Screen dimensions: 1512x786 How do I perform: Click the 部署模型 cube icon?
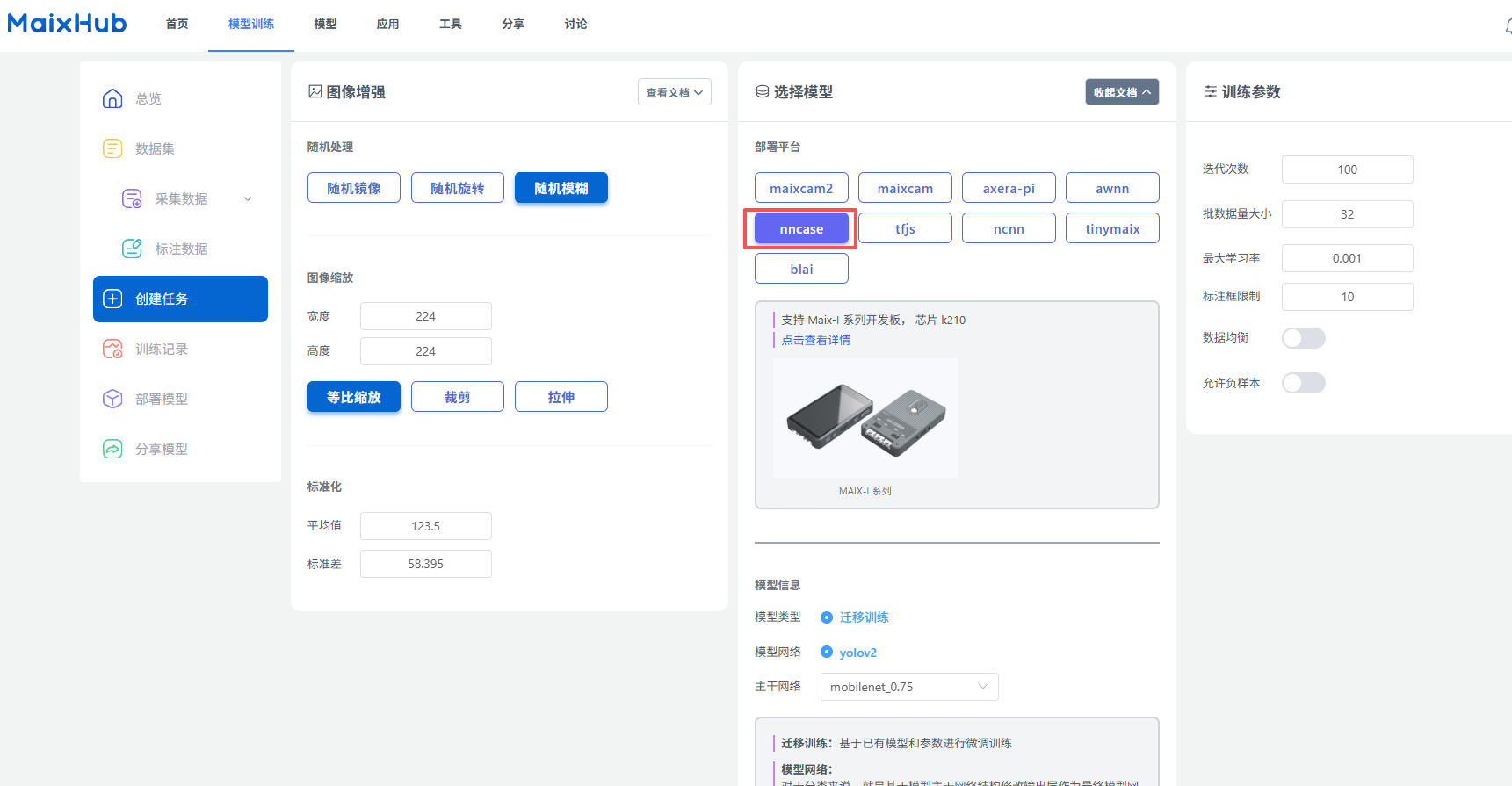pos(112,399)
